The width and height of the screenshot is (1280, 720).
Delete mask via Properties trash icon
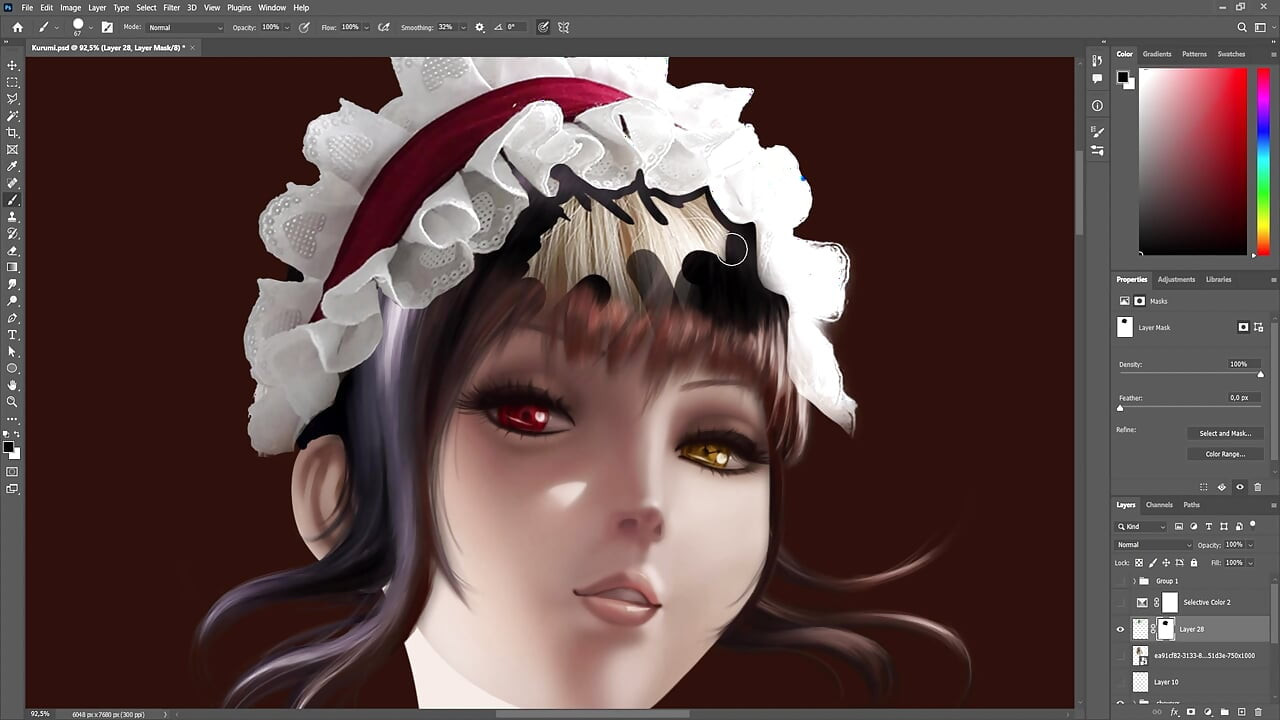pos(1258,487)
